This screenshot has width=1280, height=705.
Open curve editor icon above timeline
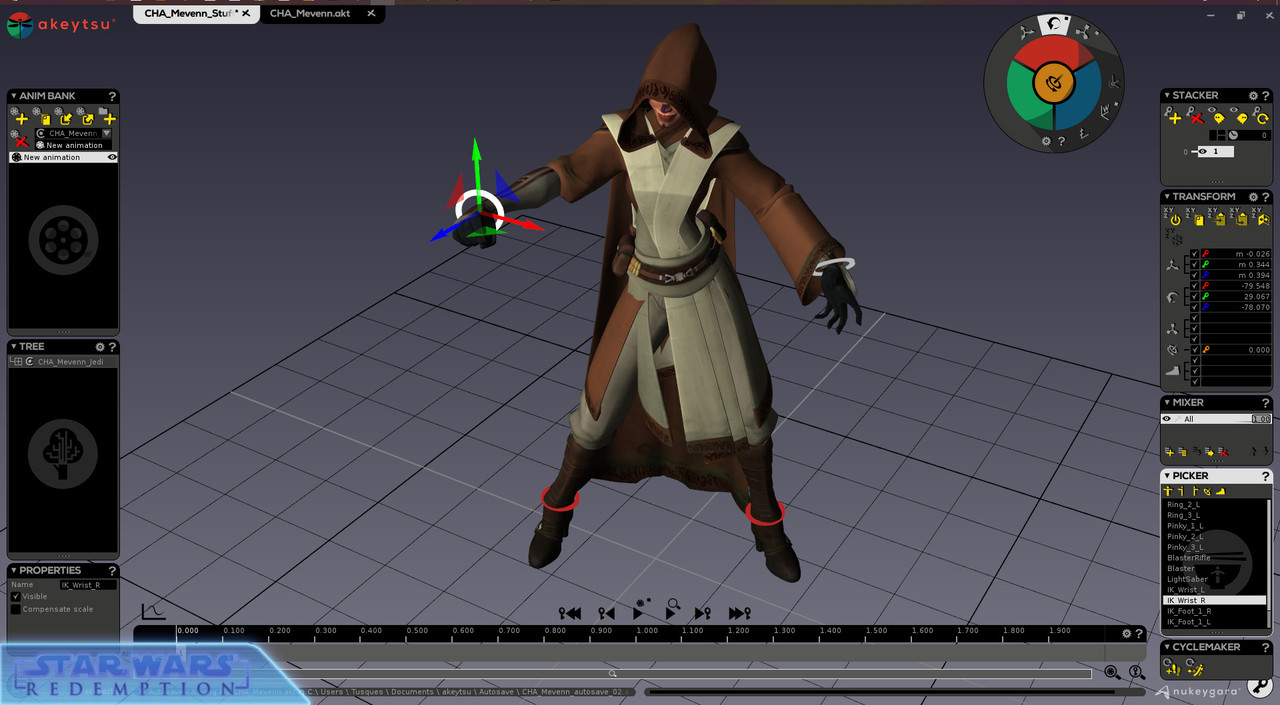coord(153,611)
